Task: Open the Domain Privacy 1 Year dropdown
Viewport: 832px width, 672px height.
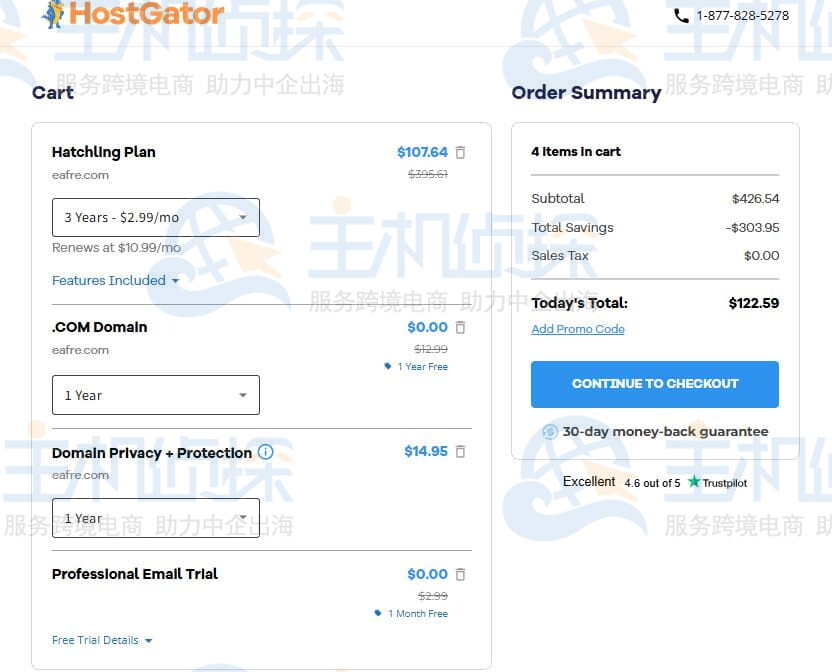Action: 156,518
